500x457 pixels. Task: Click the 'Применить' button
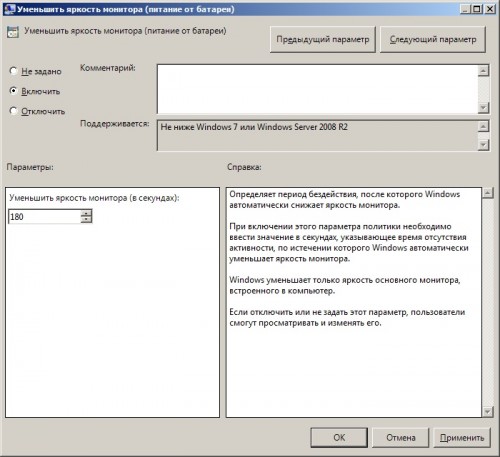tap(462, 437)
